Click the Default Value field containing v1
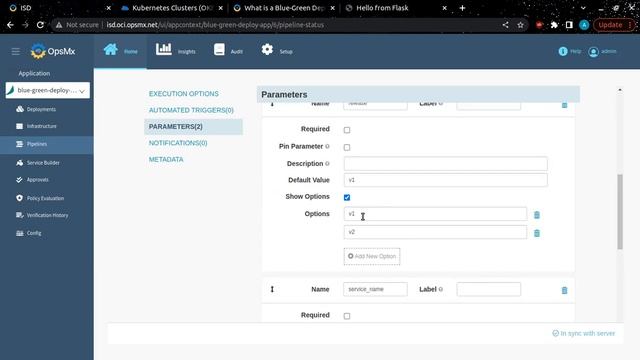This screenshot has width=640, height=360. click(x=445, y=180)
